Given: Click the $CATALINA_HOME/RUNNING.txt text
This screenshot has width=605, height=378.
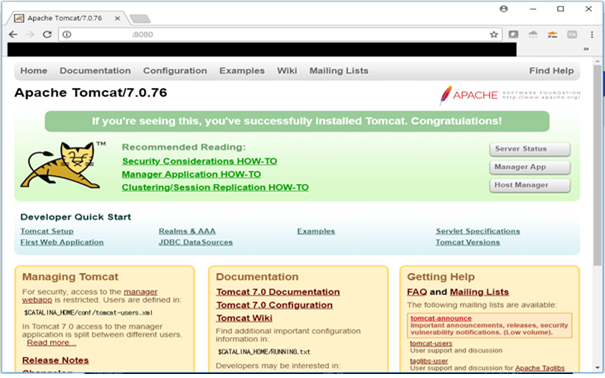Looking at the screenshot, I should [264, 352].
